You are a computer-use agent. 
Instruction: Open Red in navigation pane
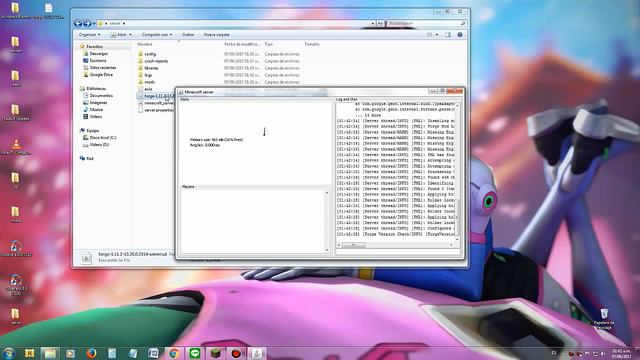(x=90, y=158)
